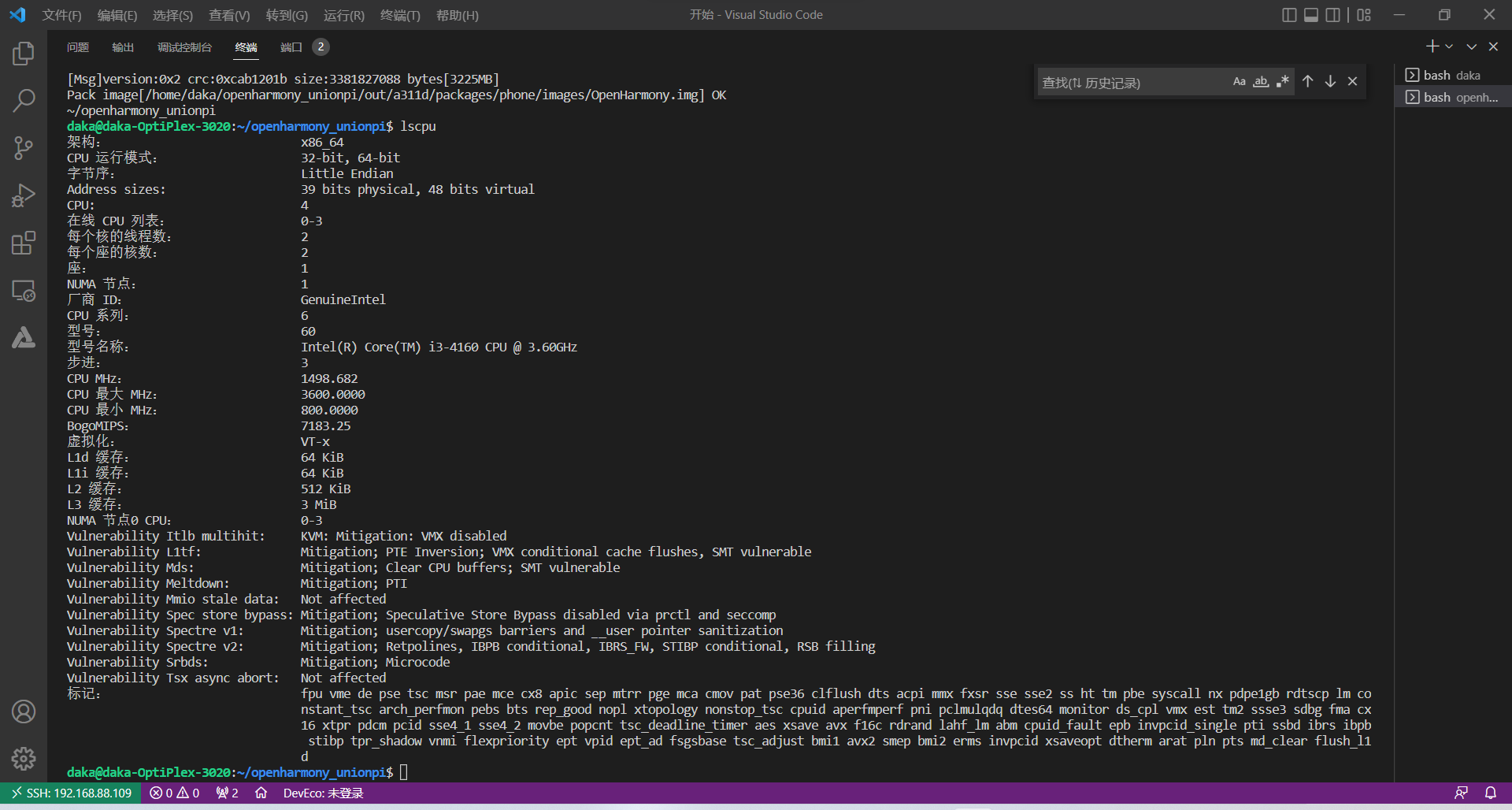This screenshot has width=1512, height=810.
Task: Open the Remote Explorer view
Action: pos(24,291)
